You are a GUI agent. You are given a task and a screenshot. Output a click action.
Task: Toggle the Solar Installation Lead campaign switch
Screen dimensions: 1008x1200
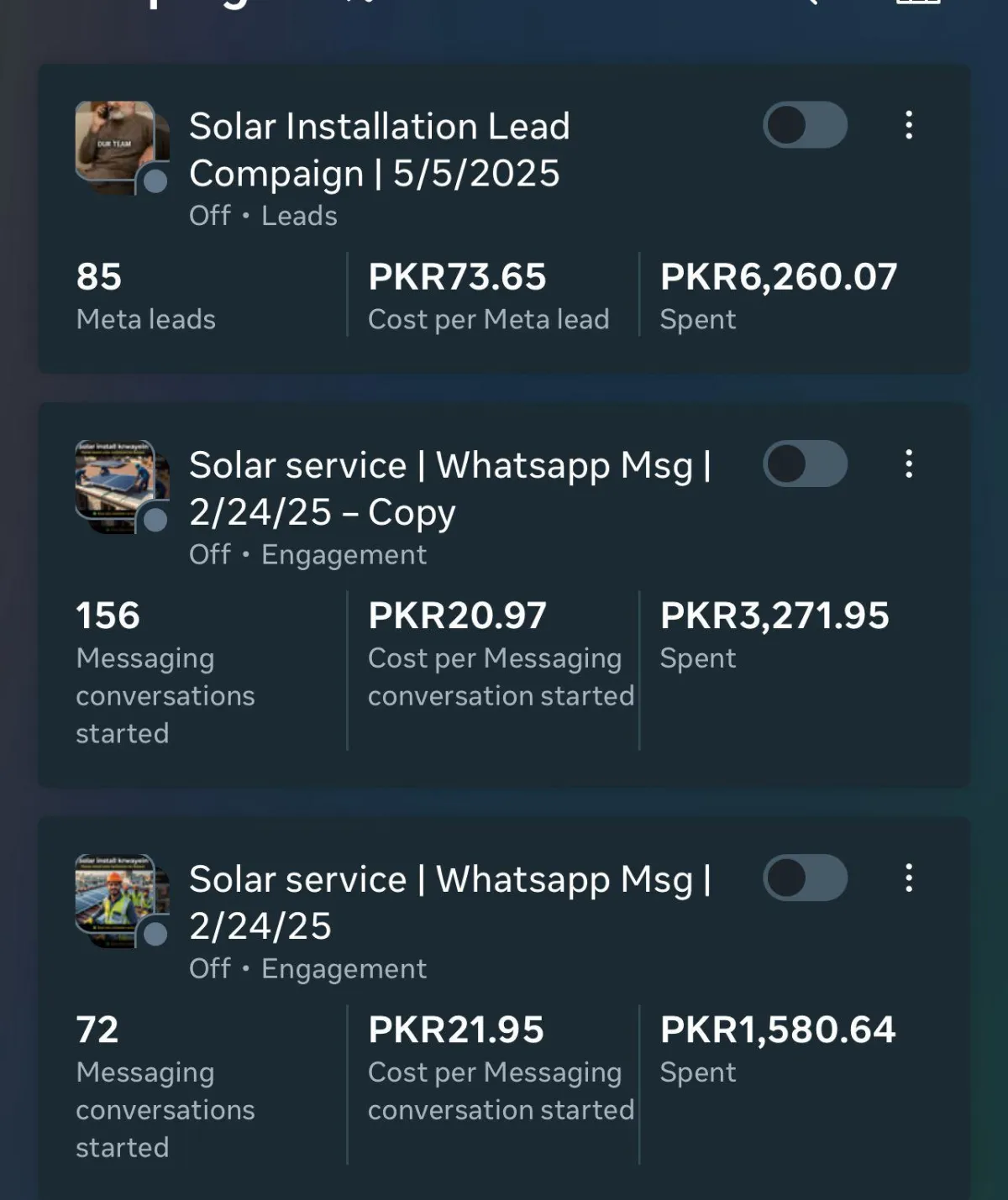tap(805, 125)
